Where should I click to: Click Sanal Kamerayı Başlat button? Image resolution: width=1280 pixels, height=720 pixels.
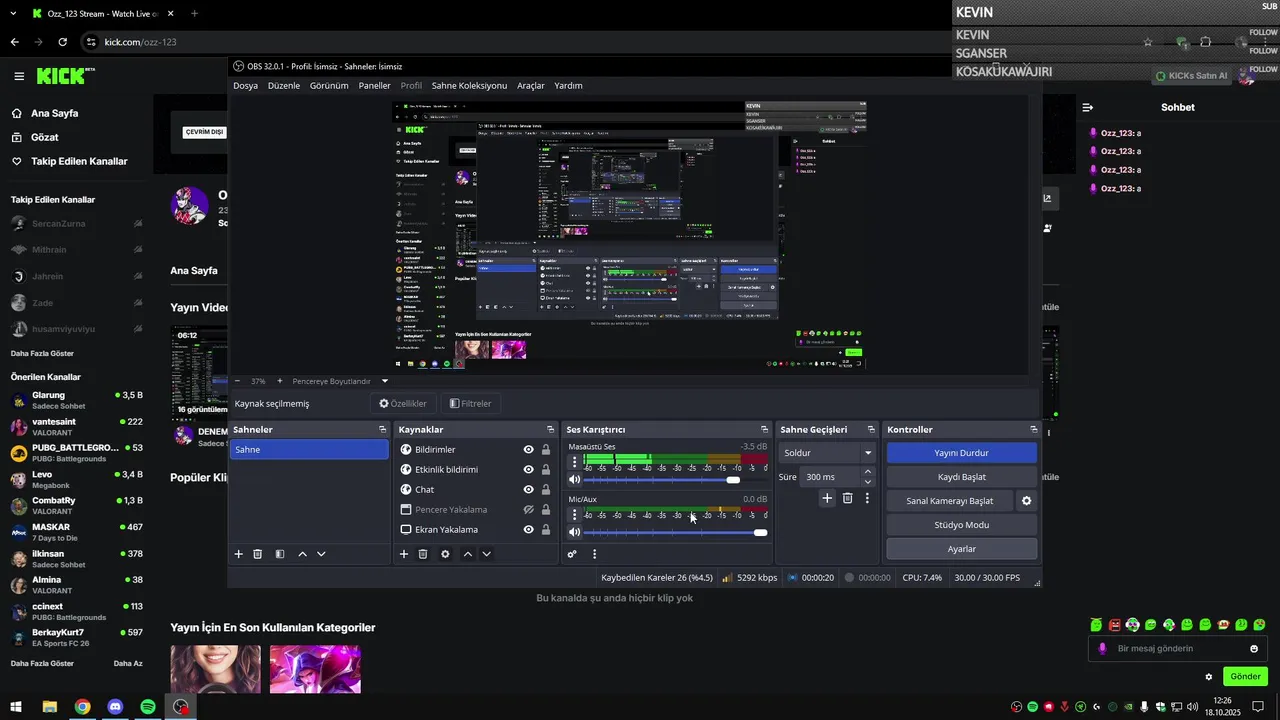pyautogui.click(x=950, y=501)
